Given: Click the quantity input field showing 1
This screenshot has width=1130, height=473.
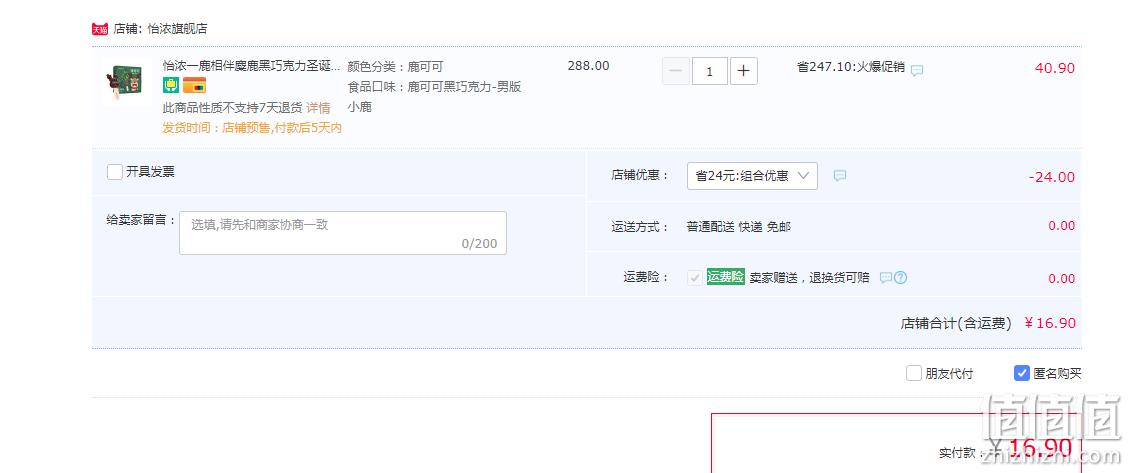Looking at the screenshot, I should [710, 71].
